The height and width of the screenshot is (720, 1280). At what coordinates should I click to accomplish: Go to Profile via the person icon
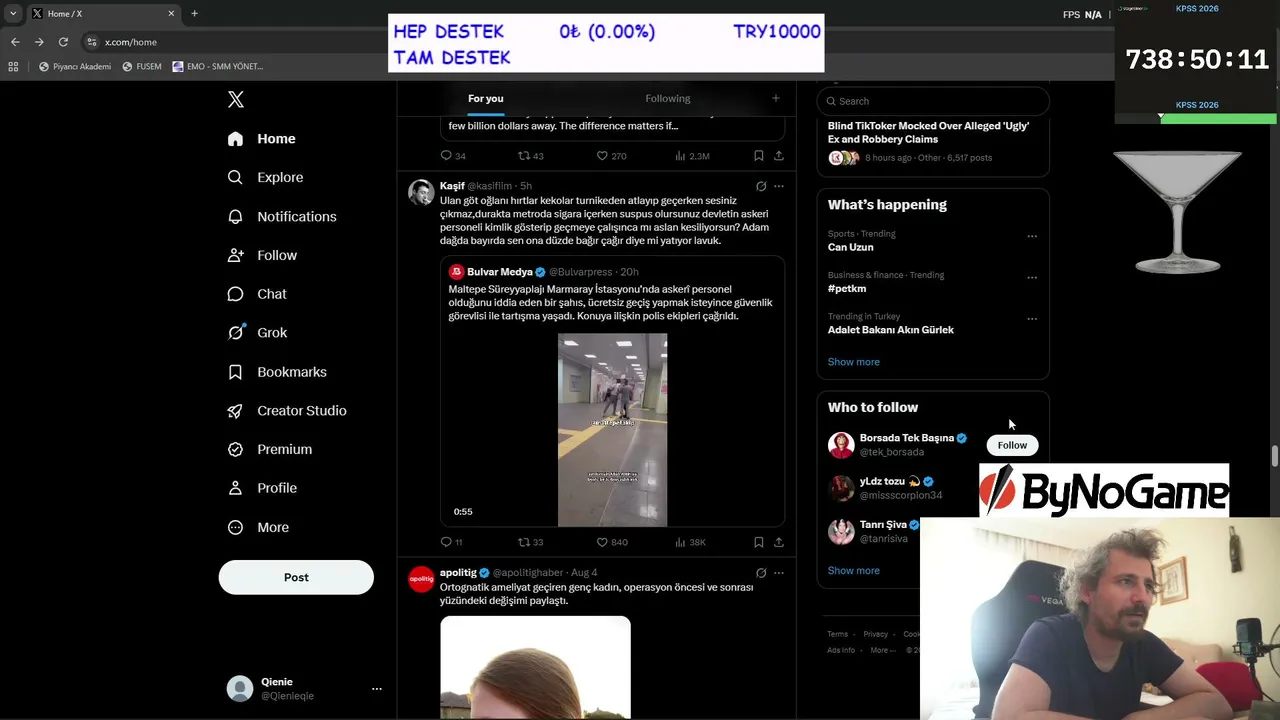(x=235, y=488)
